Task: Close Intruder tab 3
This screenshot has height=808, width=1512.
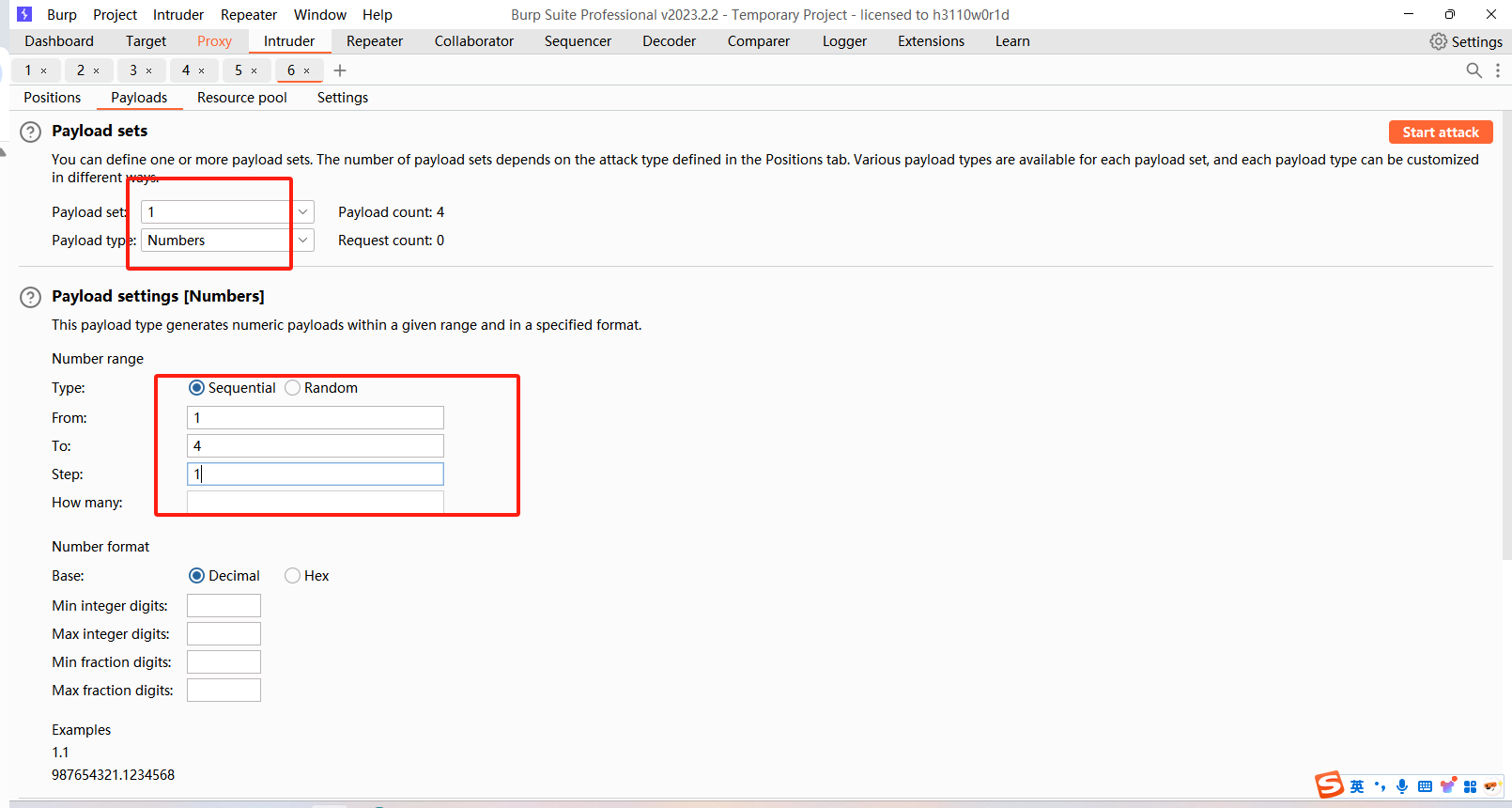Action: 148,70
